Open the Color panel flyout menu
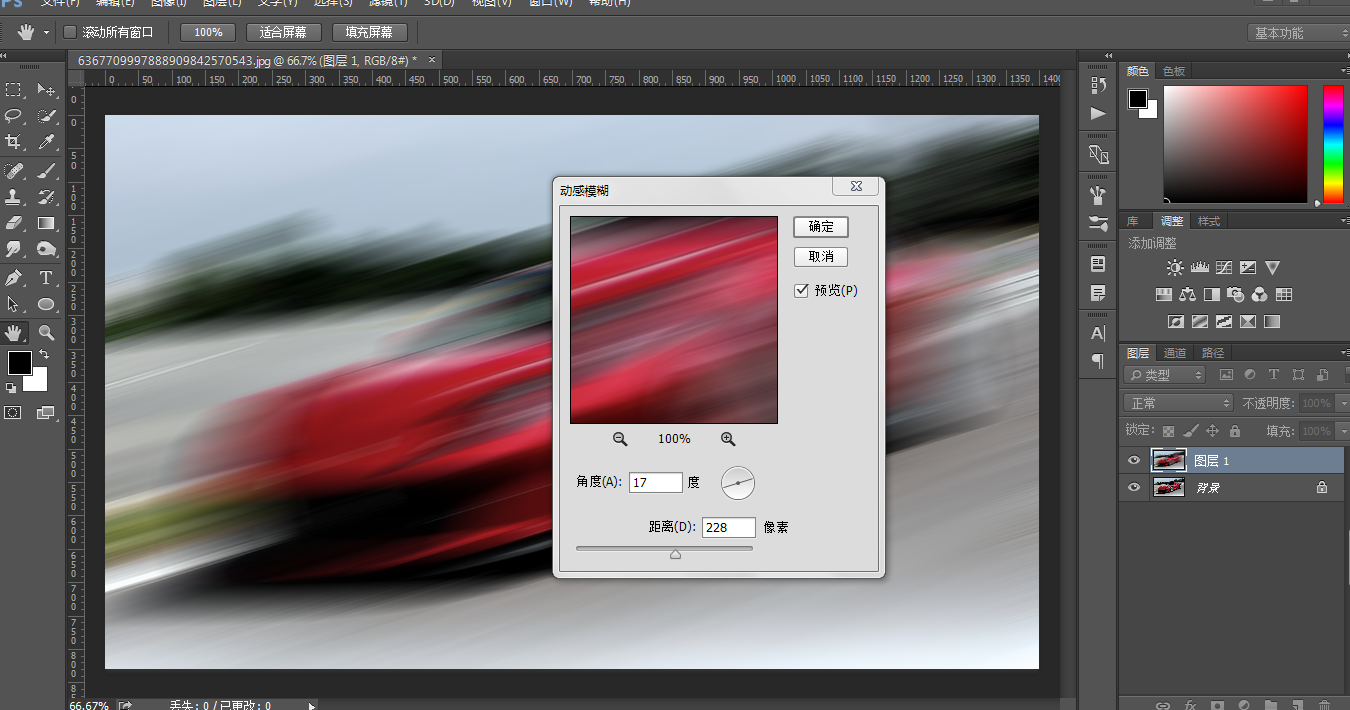This screenshot has width=1350, height=710. coord(1343,71)
